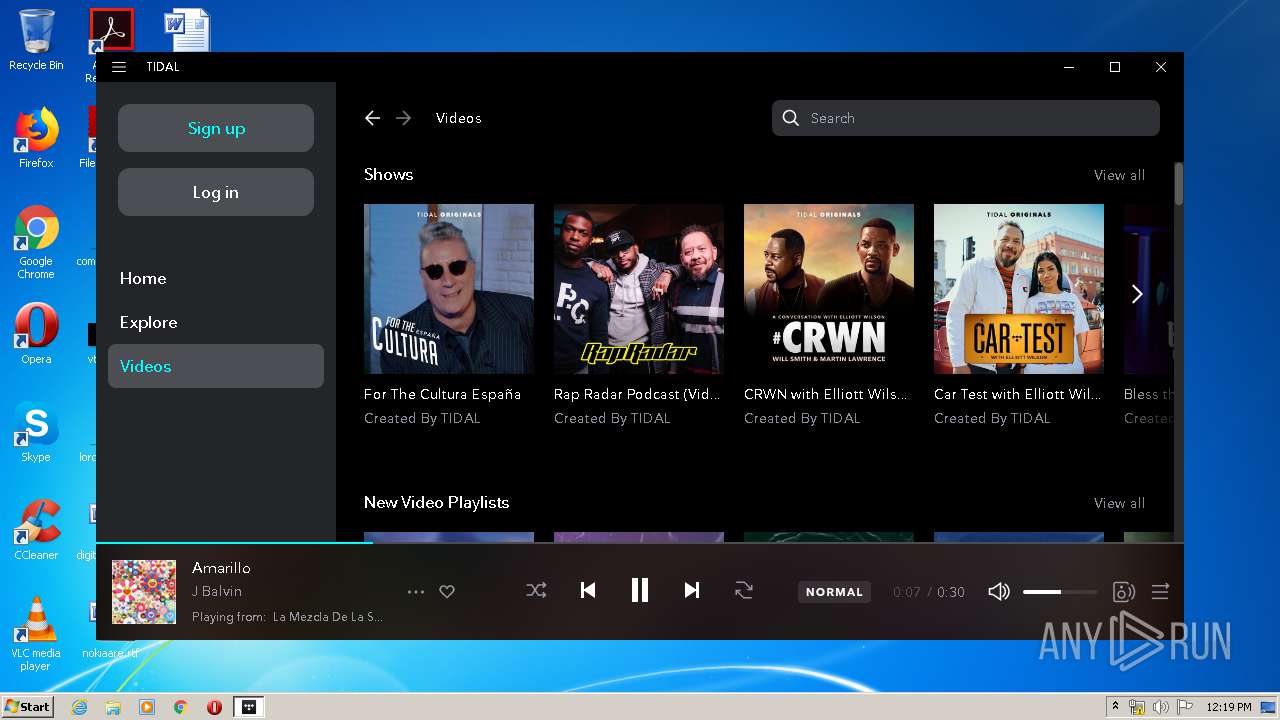Viewport: 1280px width, 720px height.
Task: Open the VLC media player desktop icon
Action: [x=36, y=634]
